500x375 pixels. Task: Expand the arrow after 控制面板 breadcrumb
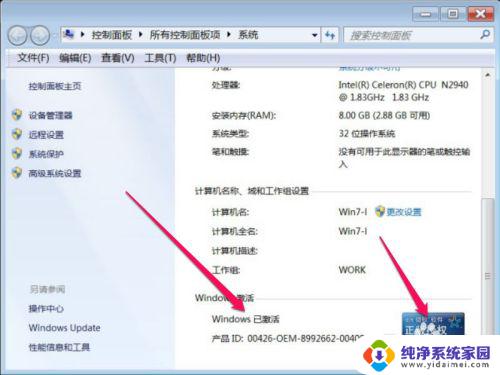point(140,35)
